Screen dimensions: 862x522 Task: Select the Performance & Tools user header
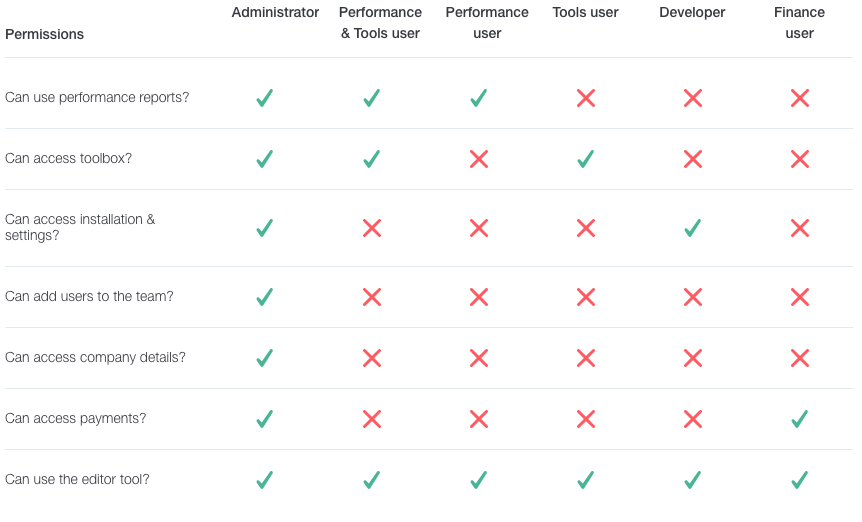[x=380, y=23]
